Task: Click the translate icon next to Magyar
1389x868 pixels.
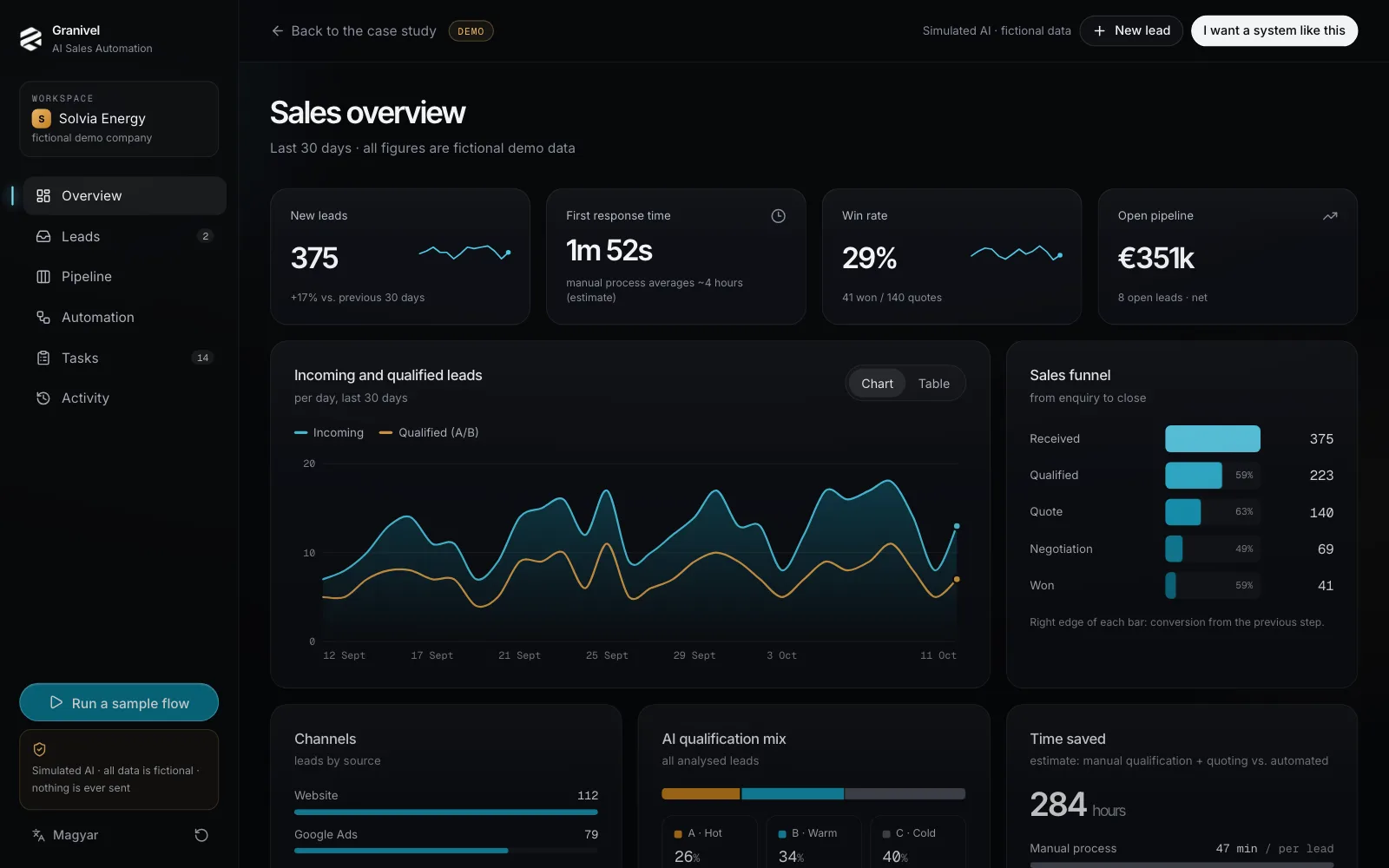Action: click(38, 835)
